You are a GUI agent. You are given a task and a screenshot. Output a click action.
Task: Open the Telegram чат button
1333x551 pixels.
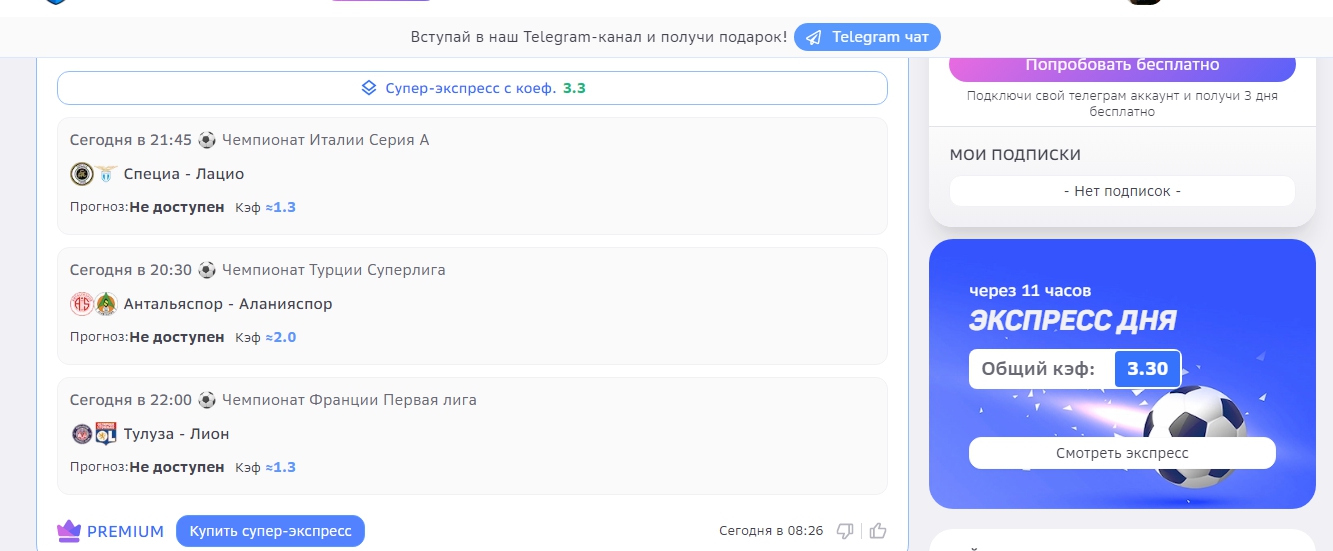(867, 37)
